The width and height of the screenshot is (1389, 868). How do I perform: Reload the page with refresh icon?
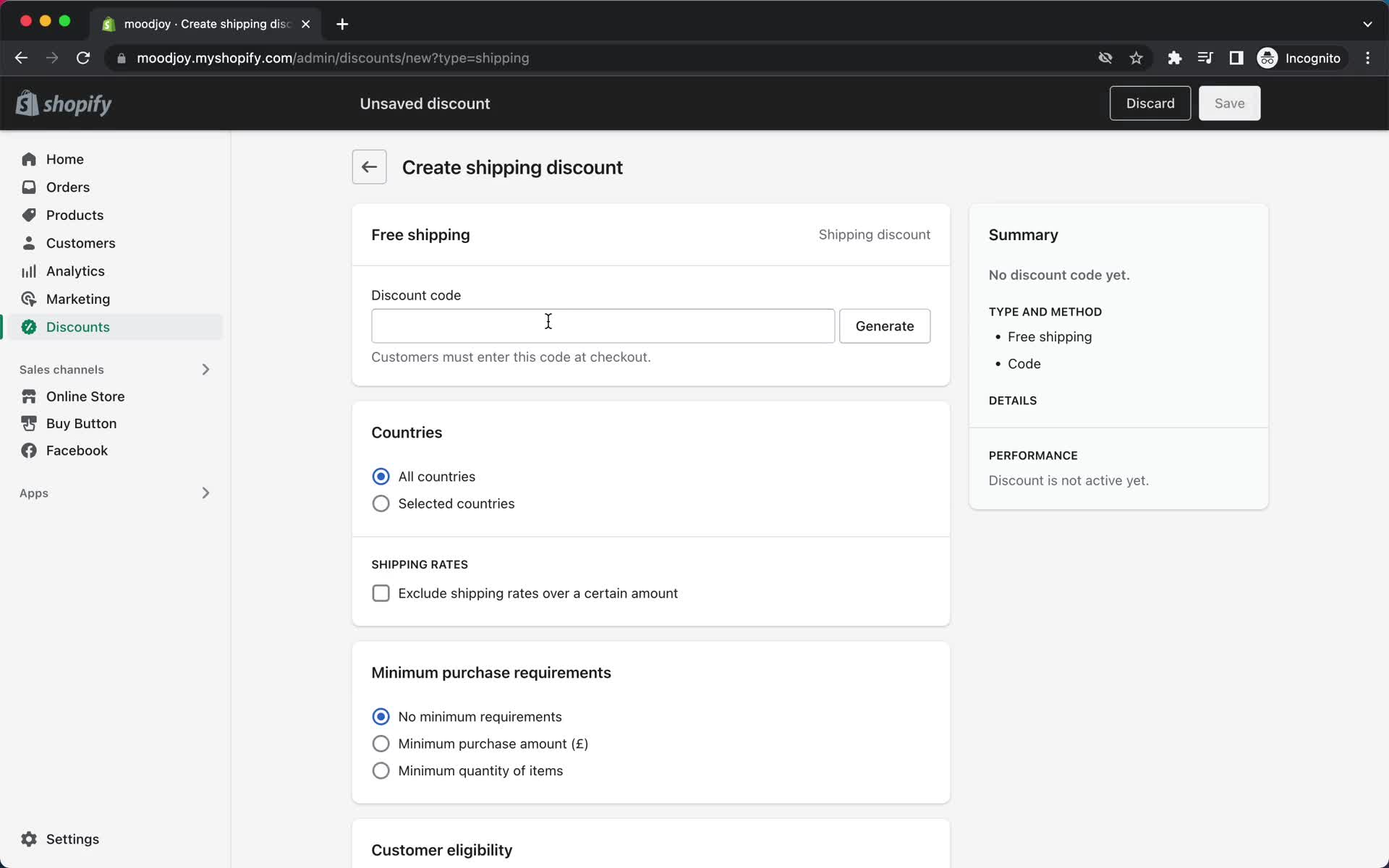[83, 58]
